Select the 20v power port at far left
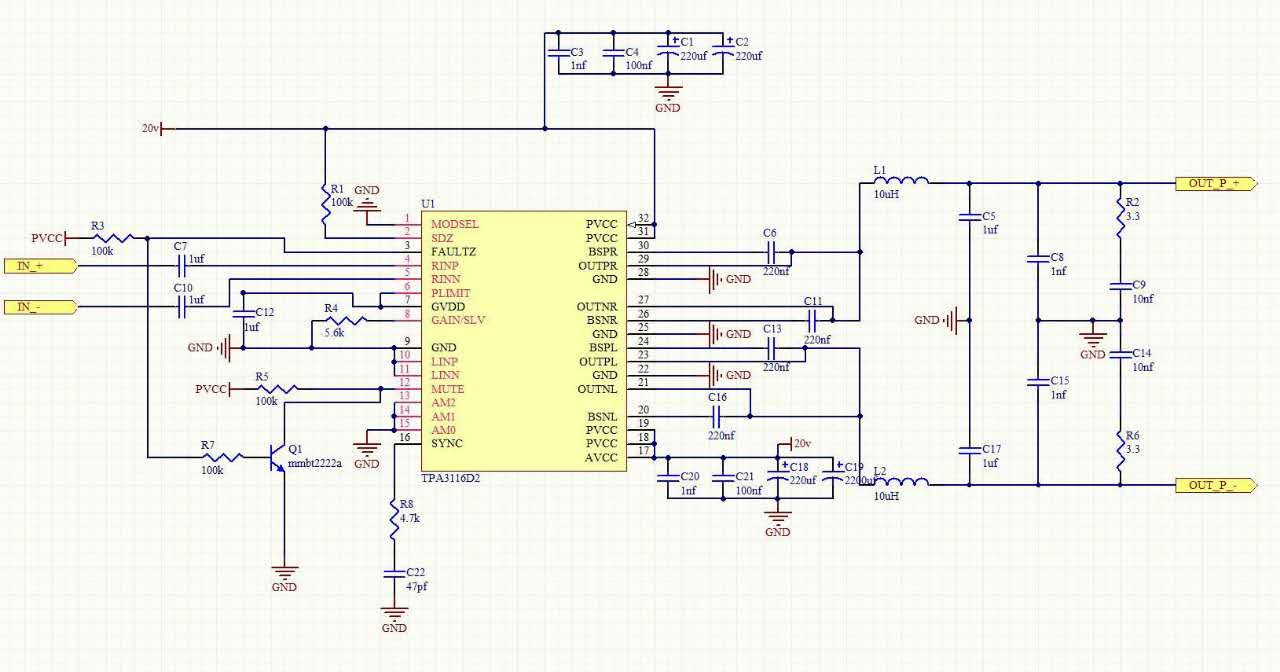Image resolution: width=1280 pixels, height=672 pixels. click(158, 128)
